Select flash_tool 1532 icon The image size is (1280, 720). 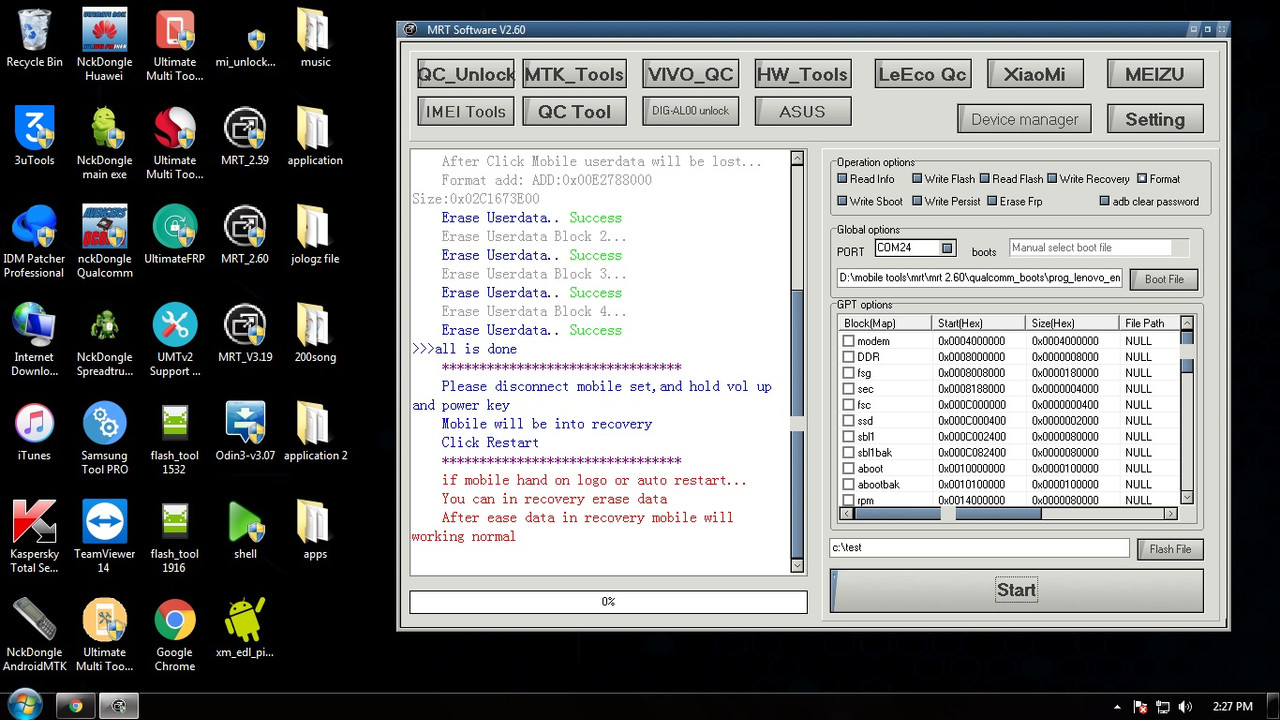(175, 439)
